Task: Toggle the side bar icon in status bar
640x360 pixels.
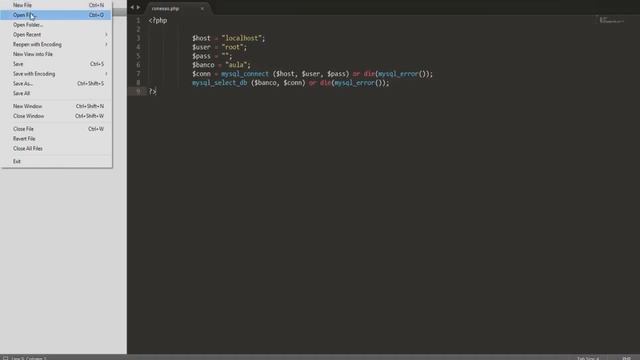Action: [5, 358]
